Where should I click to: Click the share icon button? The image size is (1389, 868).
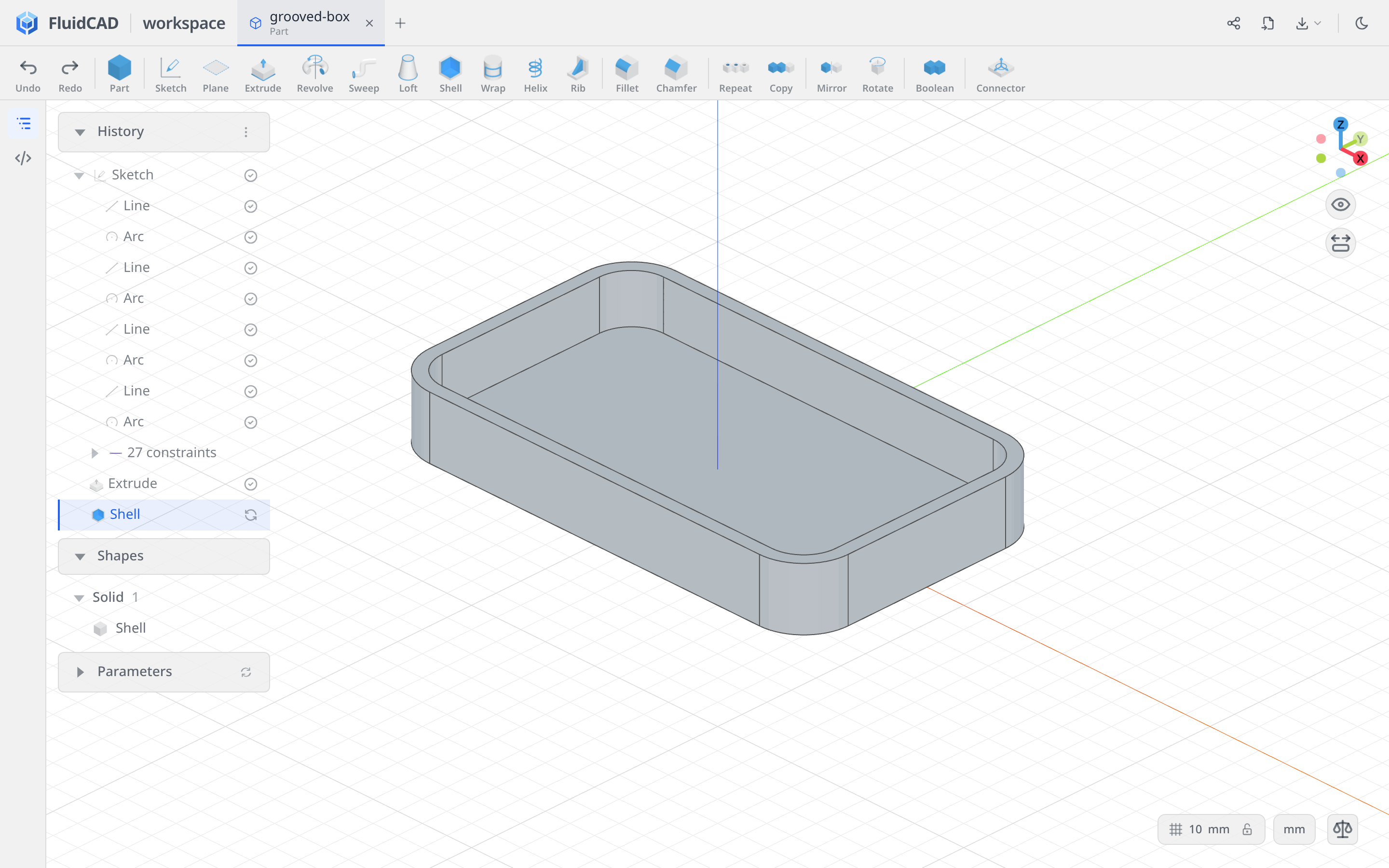(1233, 23)
